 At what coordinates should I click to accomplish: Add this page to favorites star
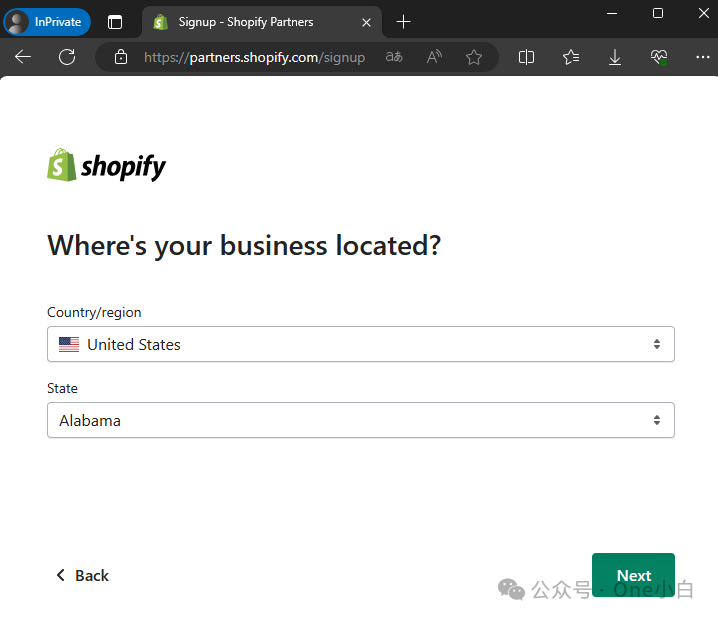pos(474,57)
